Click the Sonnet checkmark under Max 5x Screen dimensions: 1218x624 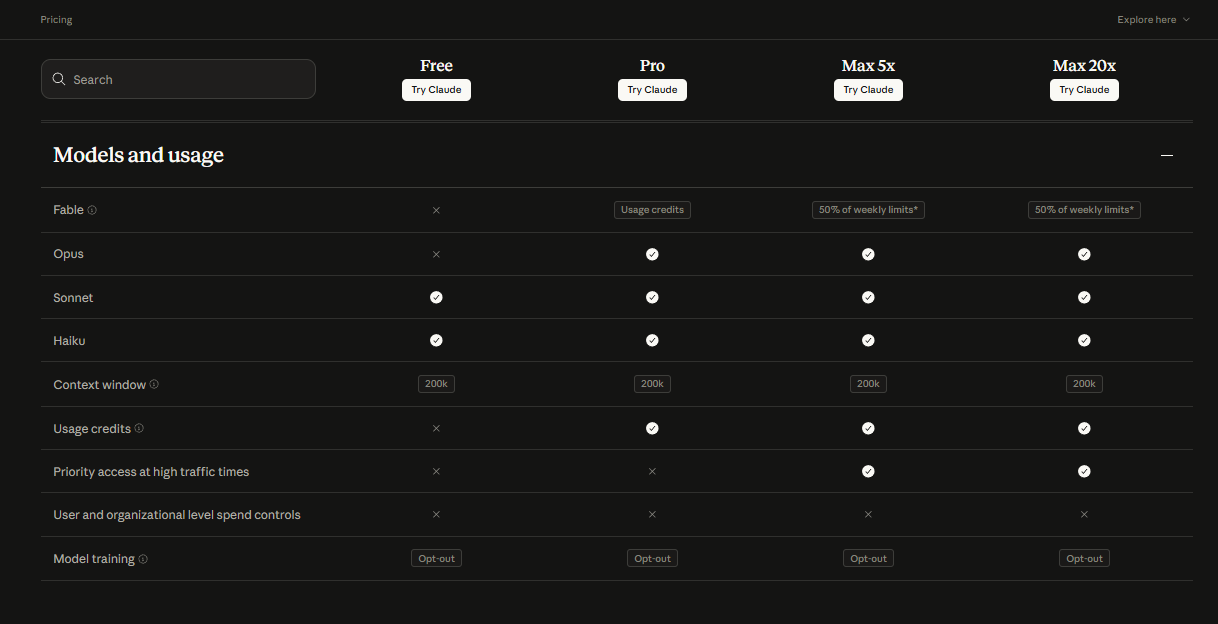coord(868,297)
